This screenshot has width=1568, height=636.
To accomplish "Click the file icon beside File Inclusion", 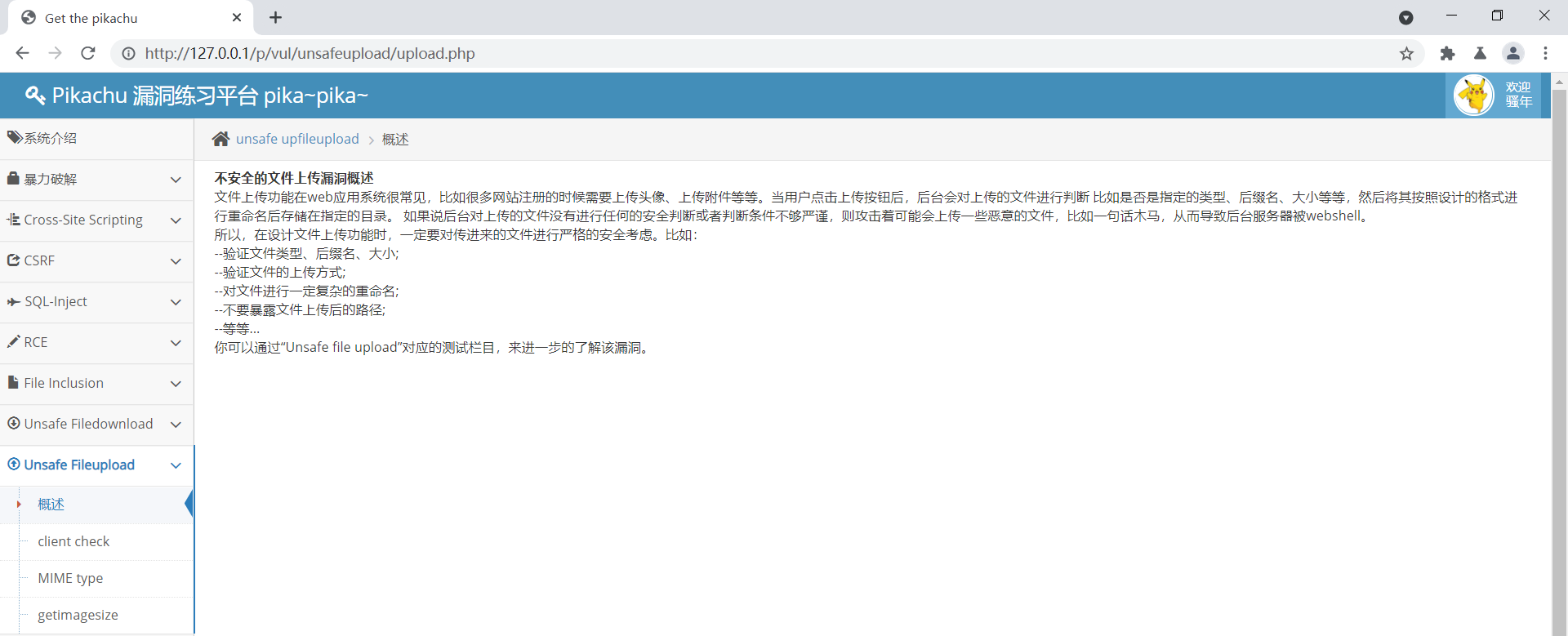I will pyautogui.click(x=13, y=382).
